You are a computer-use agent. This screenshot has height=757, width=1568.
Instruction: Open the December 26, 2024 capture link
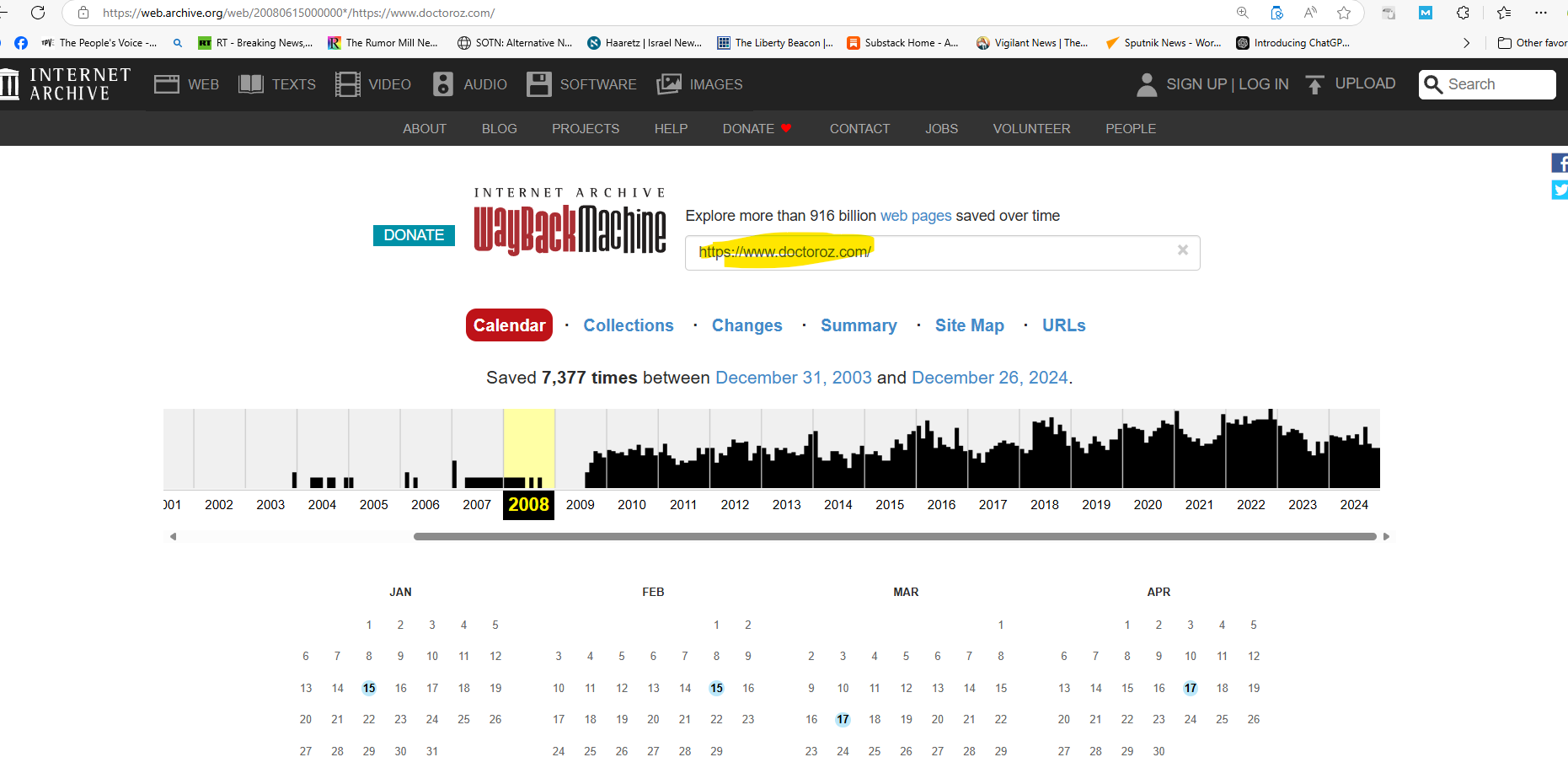tap(990, 378)
